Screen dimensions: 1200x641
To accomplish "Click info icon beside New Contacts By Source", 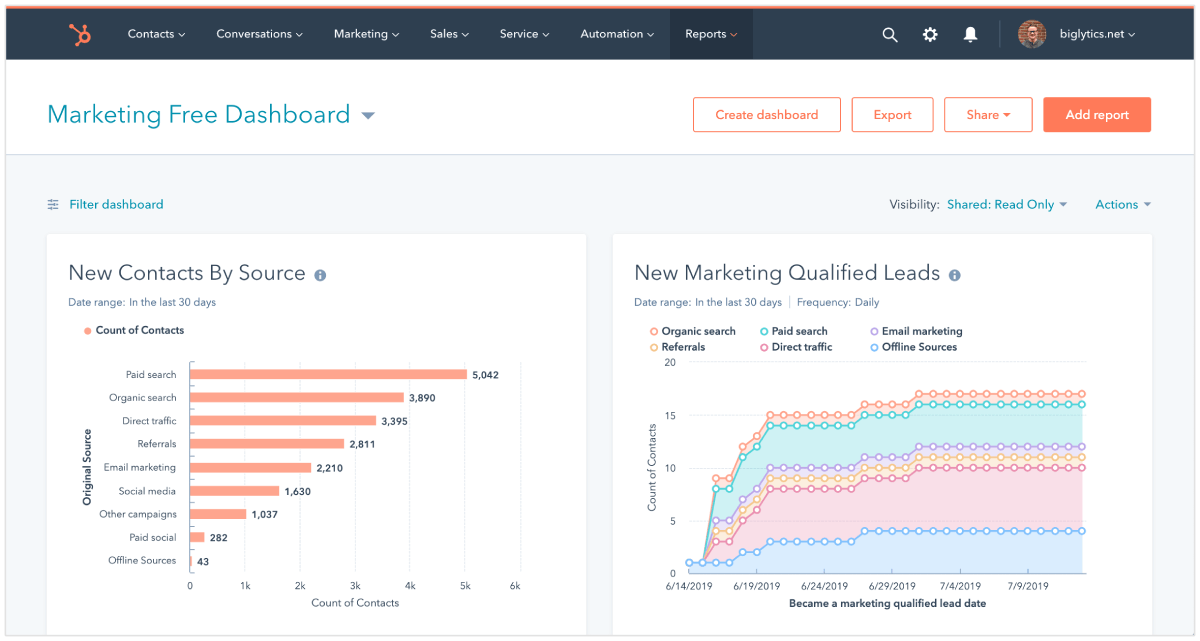I will coord(320,275).
